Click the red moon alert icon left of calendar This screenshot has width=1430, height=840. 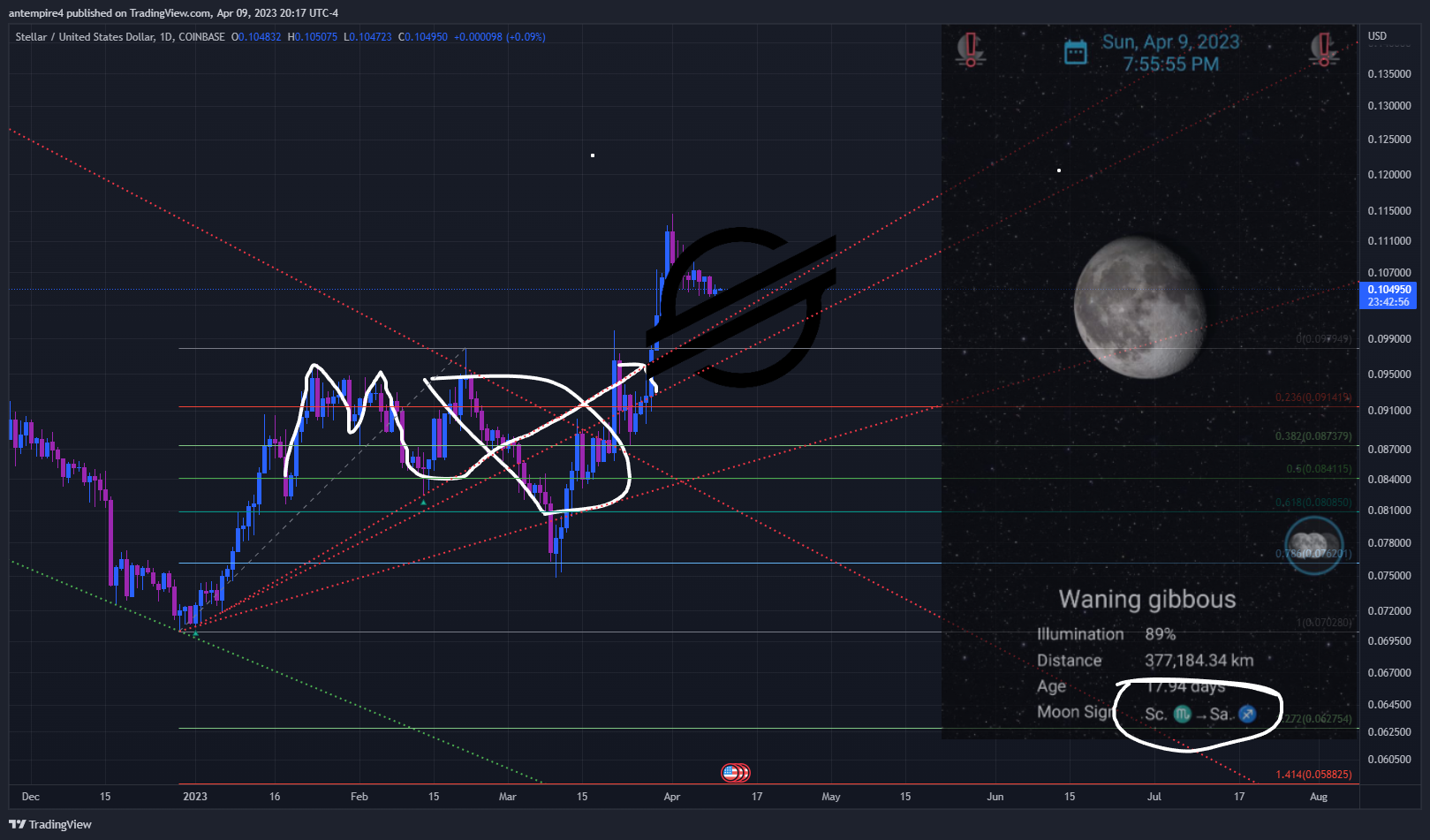pyautogui.click(x=971, y=50)
